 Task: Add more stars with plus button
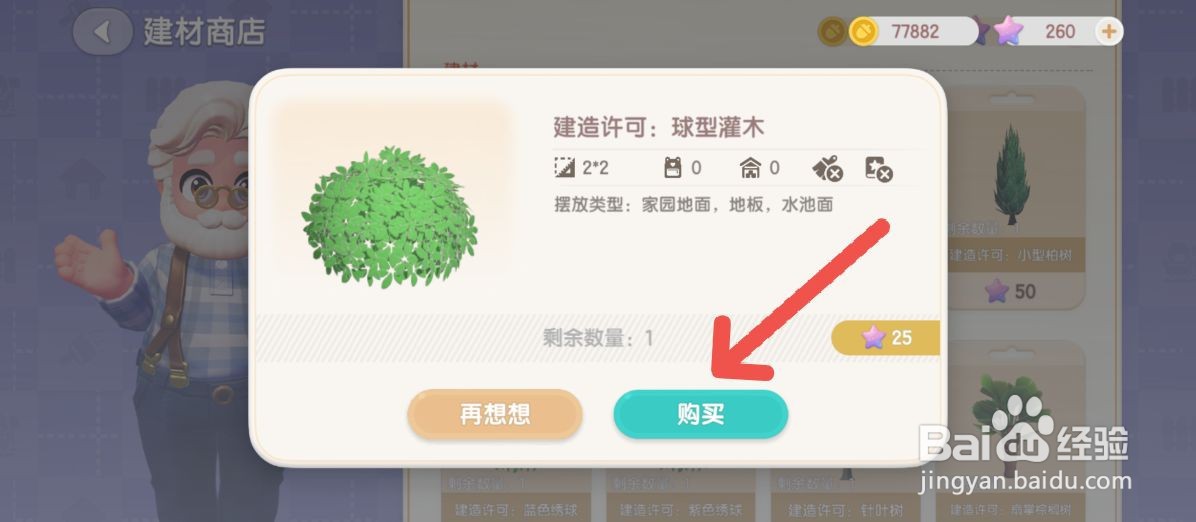pos(1108,31)
